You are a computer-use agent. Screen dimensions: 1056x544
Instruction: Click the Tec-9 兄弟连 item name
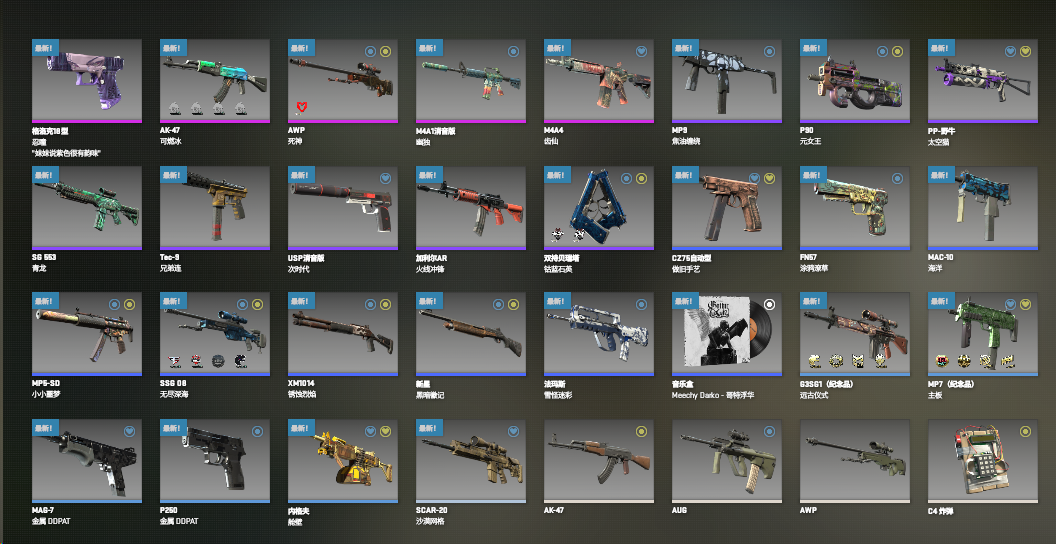(x=172, y=263)
